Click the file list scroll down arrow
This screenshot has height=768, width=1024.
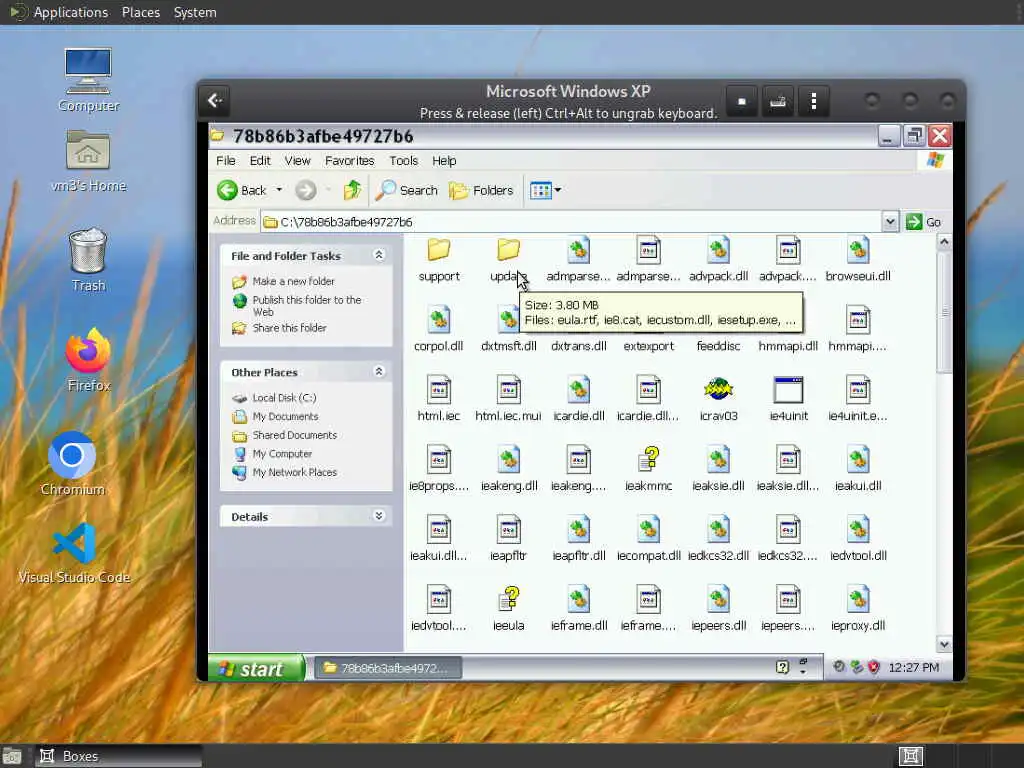944,645
